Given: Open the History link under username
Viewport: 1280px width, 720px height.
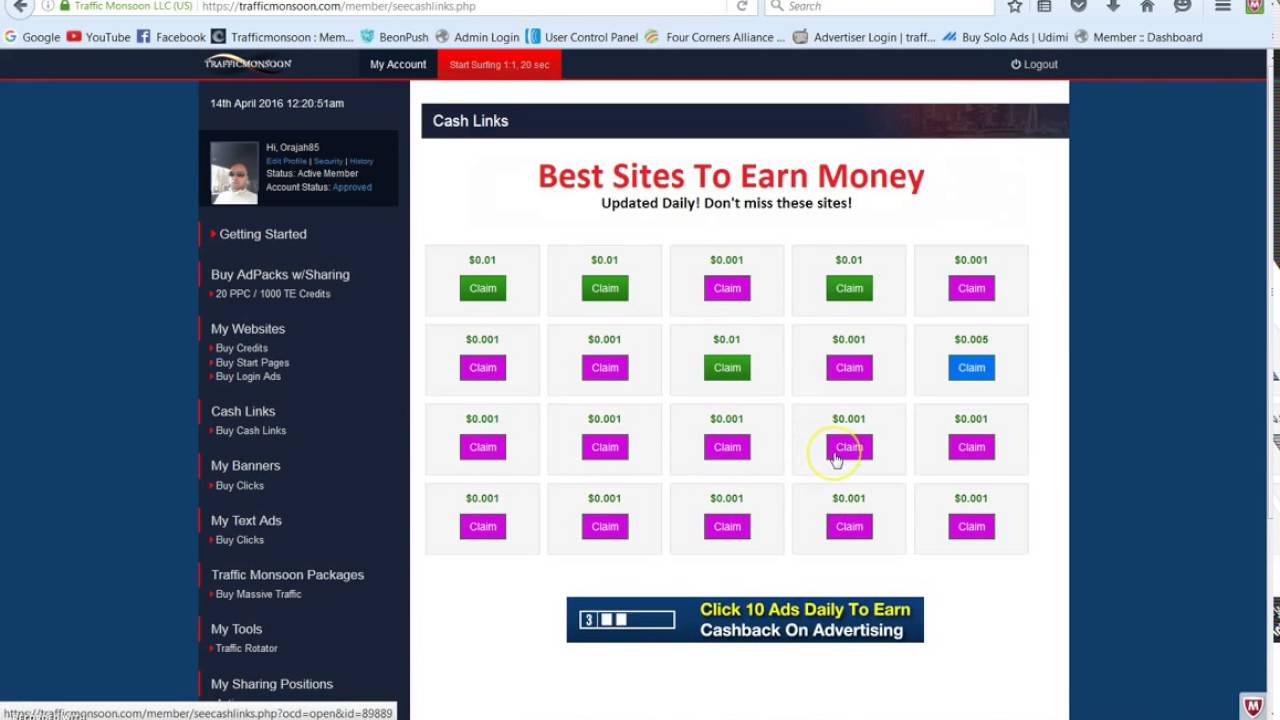Looking at the screenshot, I should pyautogui.click(x=361, y=161).
